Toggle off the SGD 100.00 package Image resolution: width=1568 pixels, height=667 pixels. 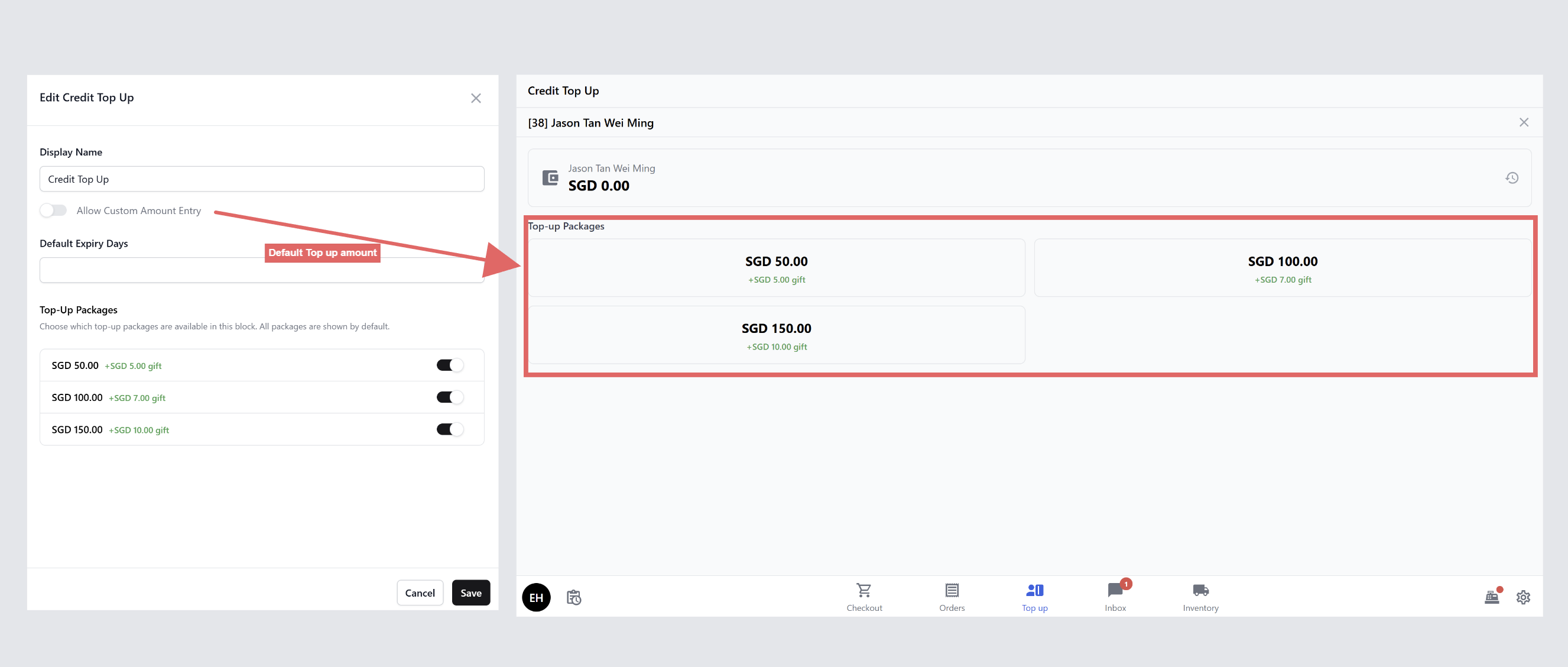point(449,398)
